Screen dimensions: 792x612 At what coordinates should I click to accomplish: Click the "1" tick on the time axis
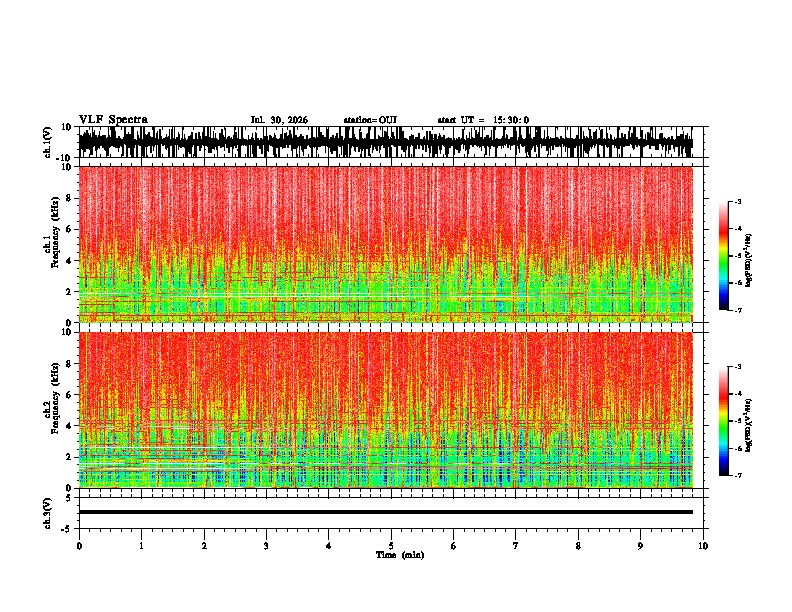click(x=141, y=546)
